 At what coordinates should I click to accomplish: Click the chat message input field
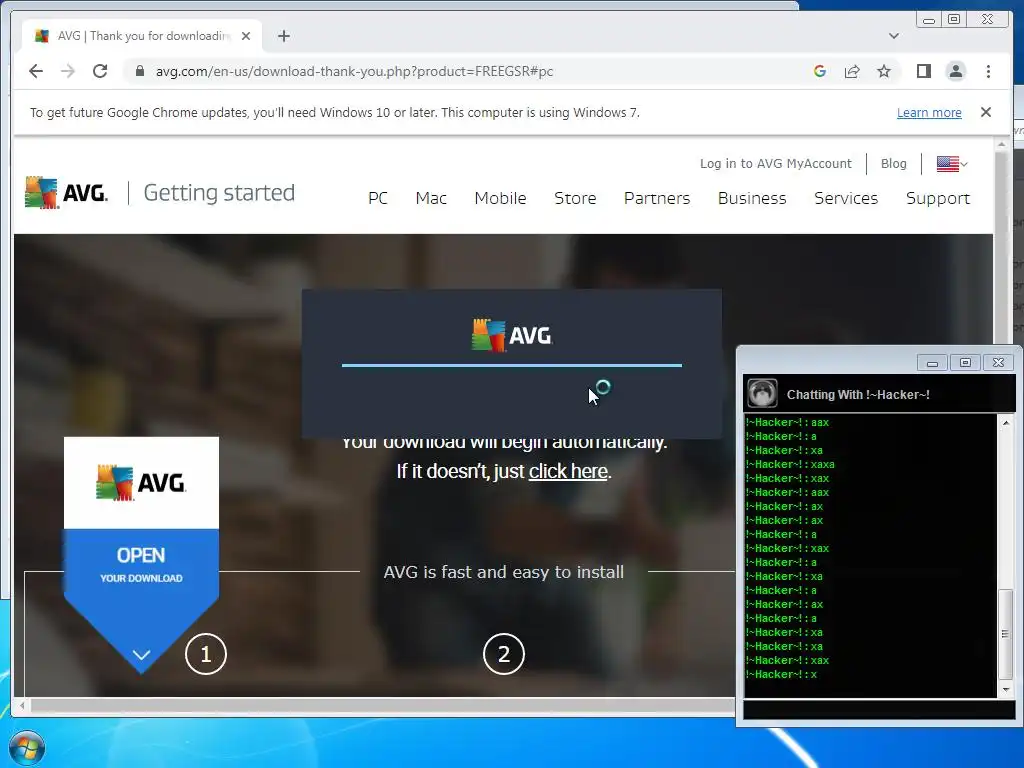(879, 710)
